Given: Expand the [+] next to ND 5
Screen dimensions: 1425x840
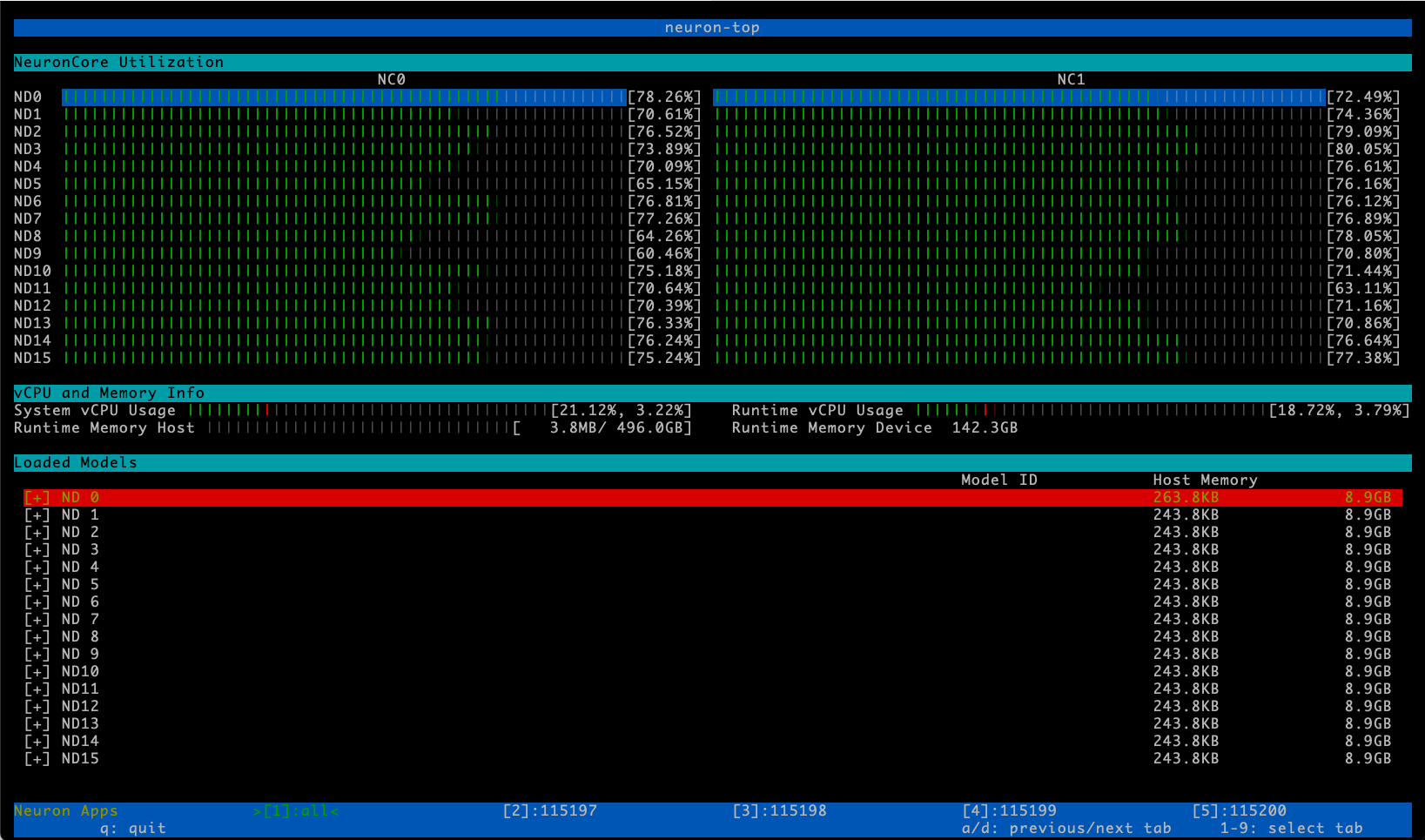Looking at the screenshot, I should (37, 584).
